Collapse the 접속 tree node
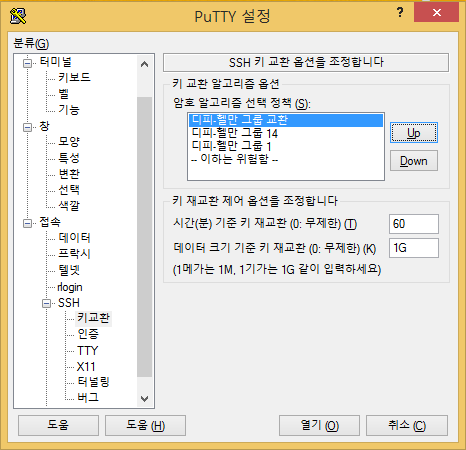The width and height of the screenshot is (466, 450). 27,223
